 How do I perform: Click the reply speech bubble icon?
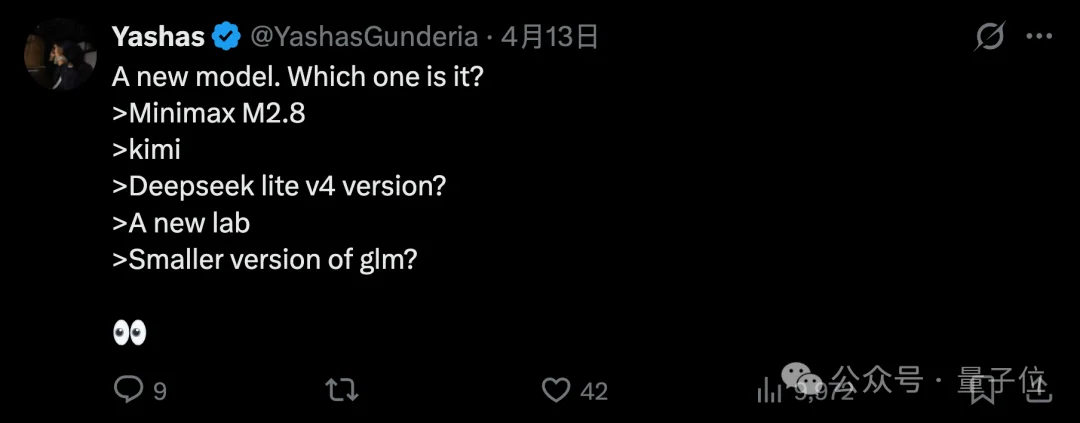pos(128,389)
